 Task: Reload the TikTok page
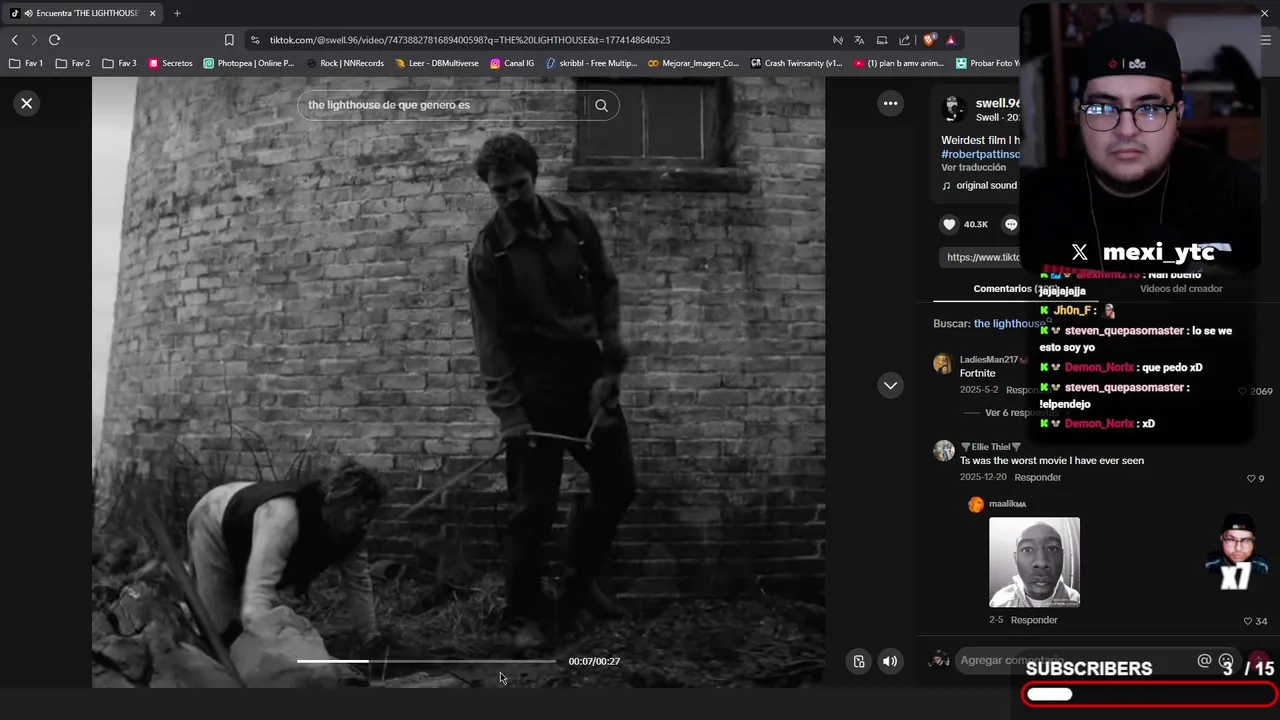pyautogui.click(x=54, y=40)
